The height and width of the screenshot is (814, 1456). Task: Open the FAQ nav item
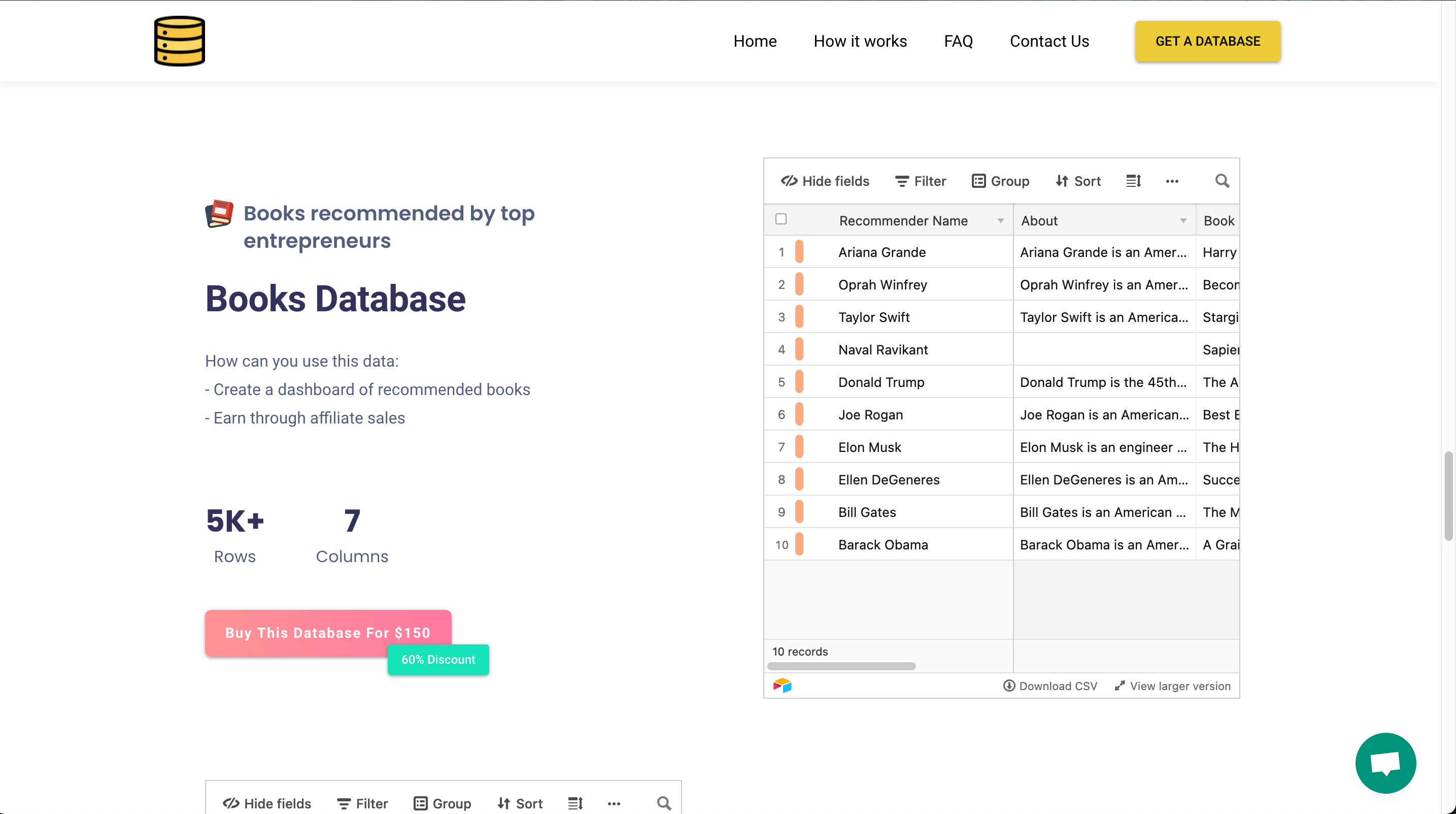pos(958,41)
